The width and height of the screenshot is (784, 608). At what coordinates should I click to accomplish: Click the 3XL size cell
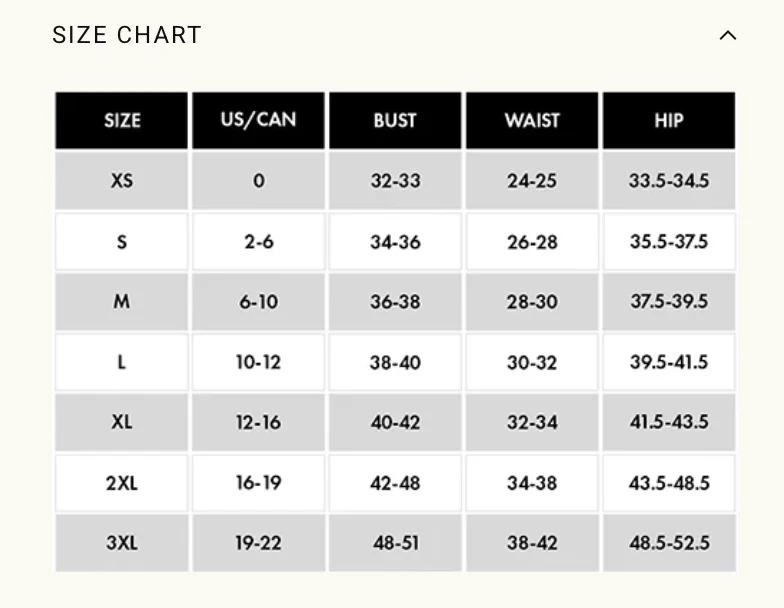122,543
